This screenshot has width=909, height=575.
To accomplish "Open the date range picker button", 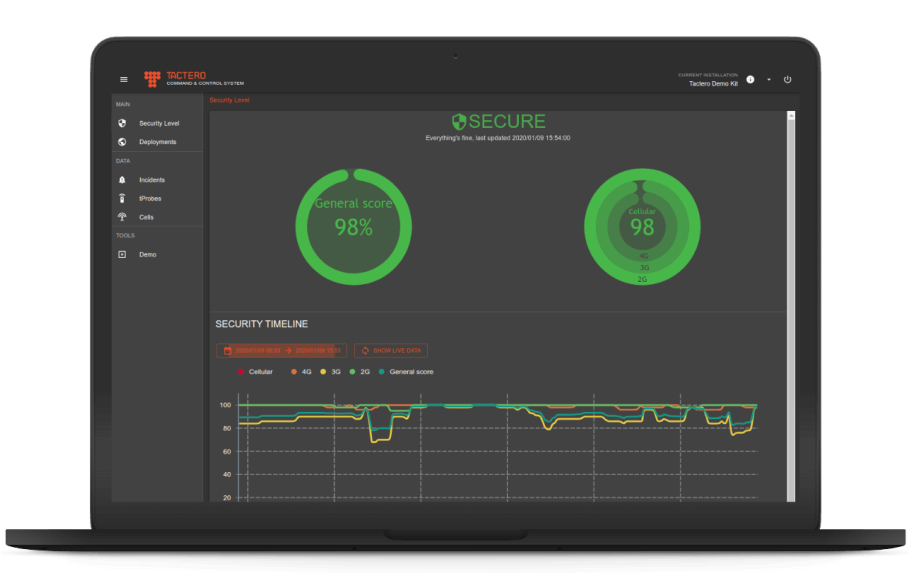I will point(282,351).
